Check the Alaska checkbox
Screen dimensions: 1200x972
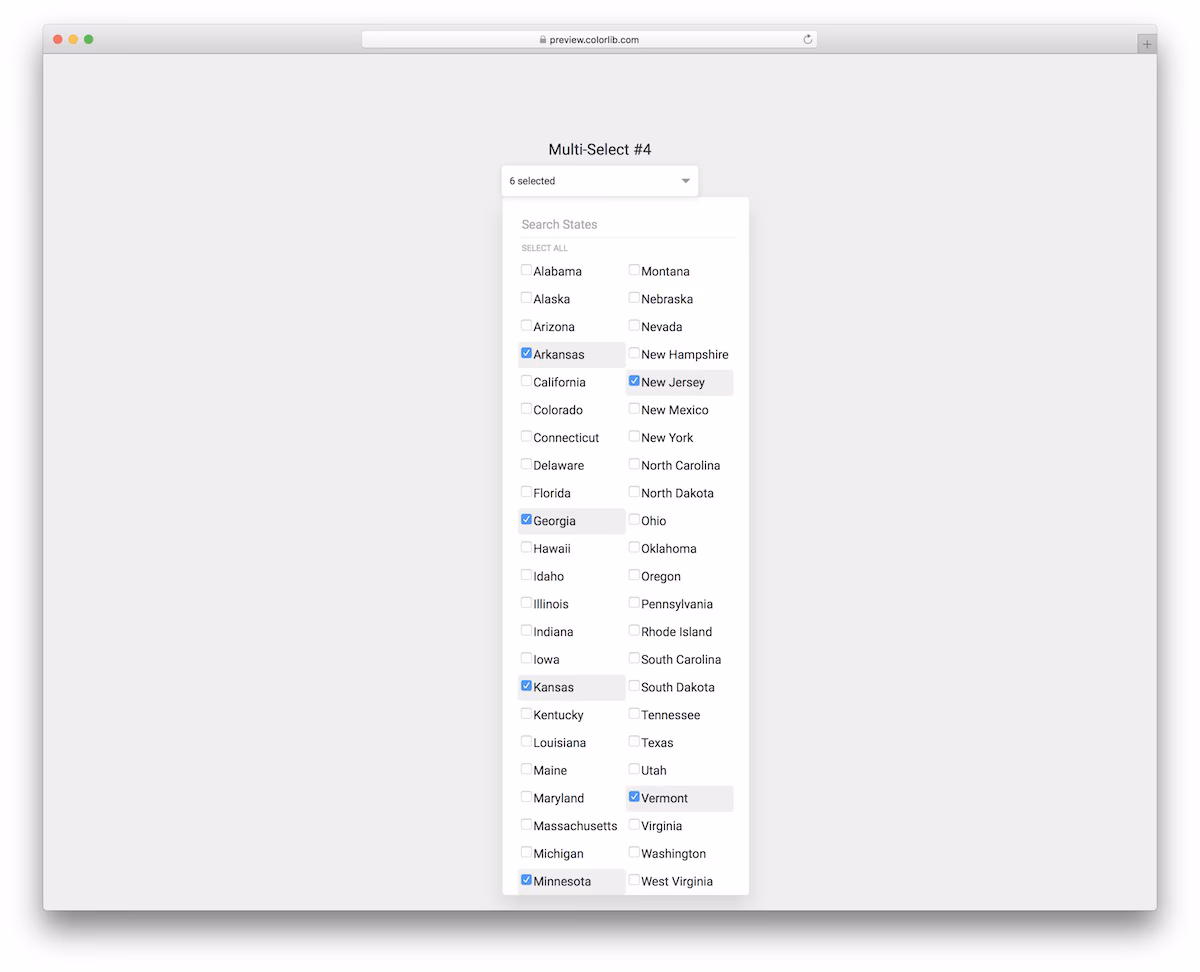526,298
